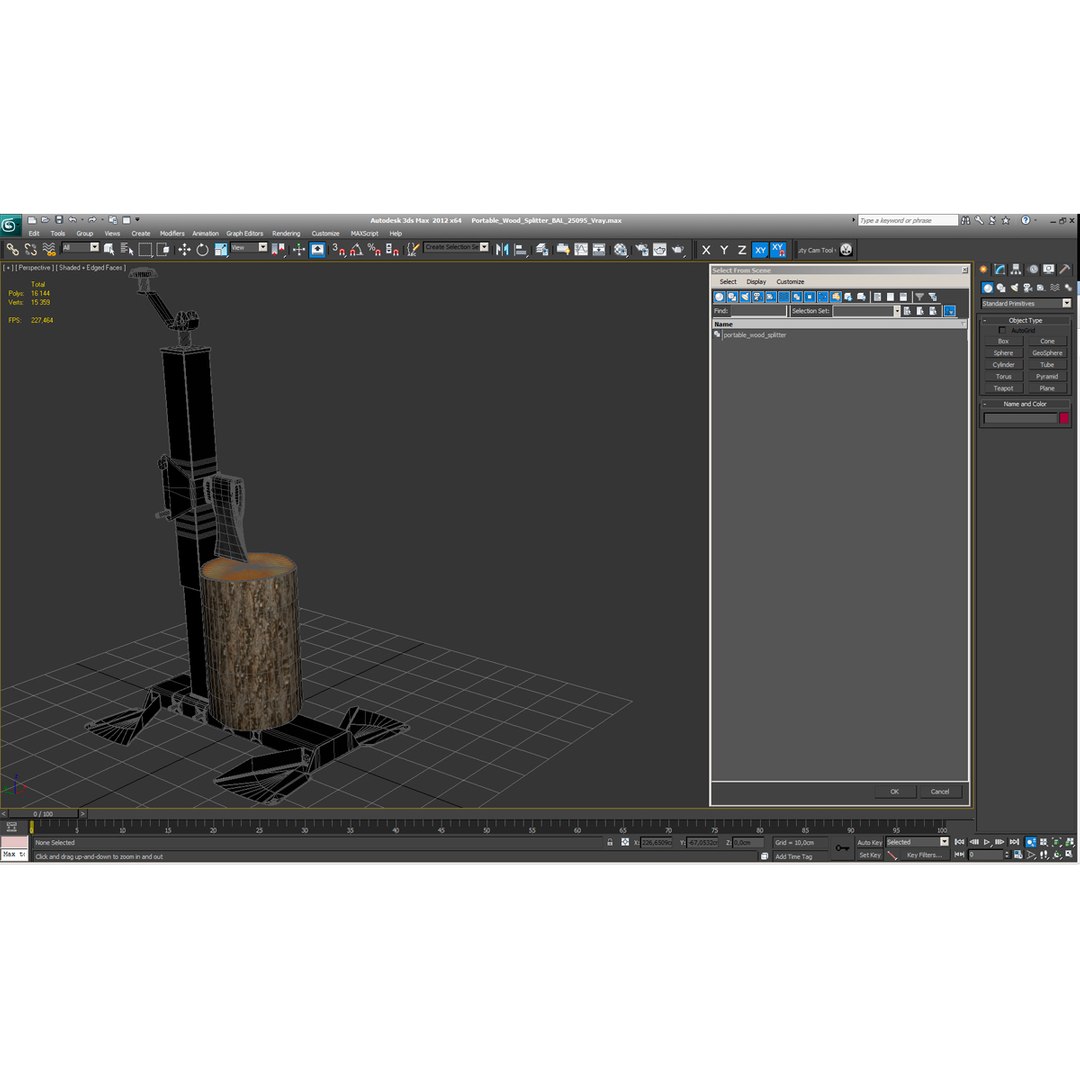The width and height of the screenshot is (1080, 1080).
Task: Toggle the 3D Snaps button
Action: [x=338, y=249]
